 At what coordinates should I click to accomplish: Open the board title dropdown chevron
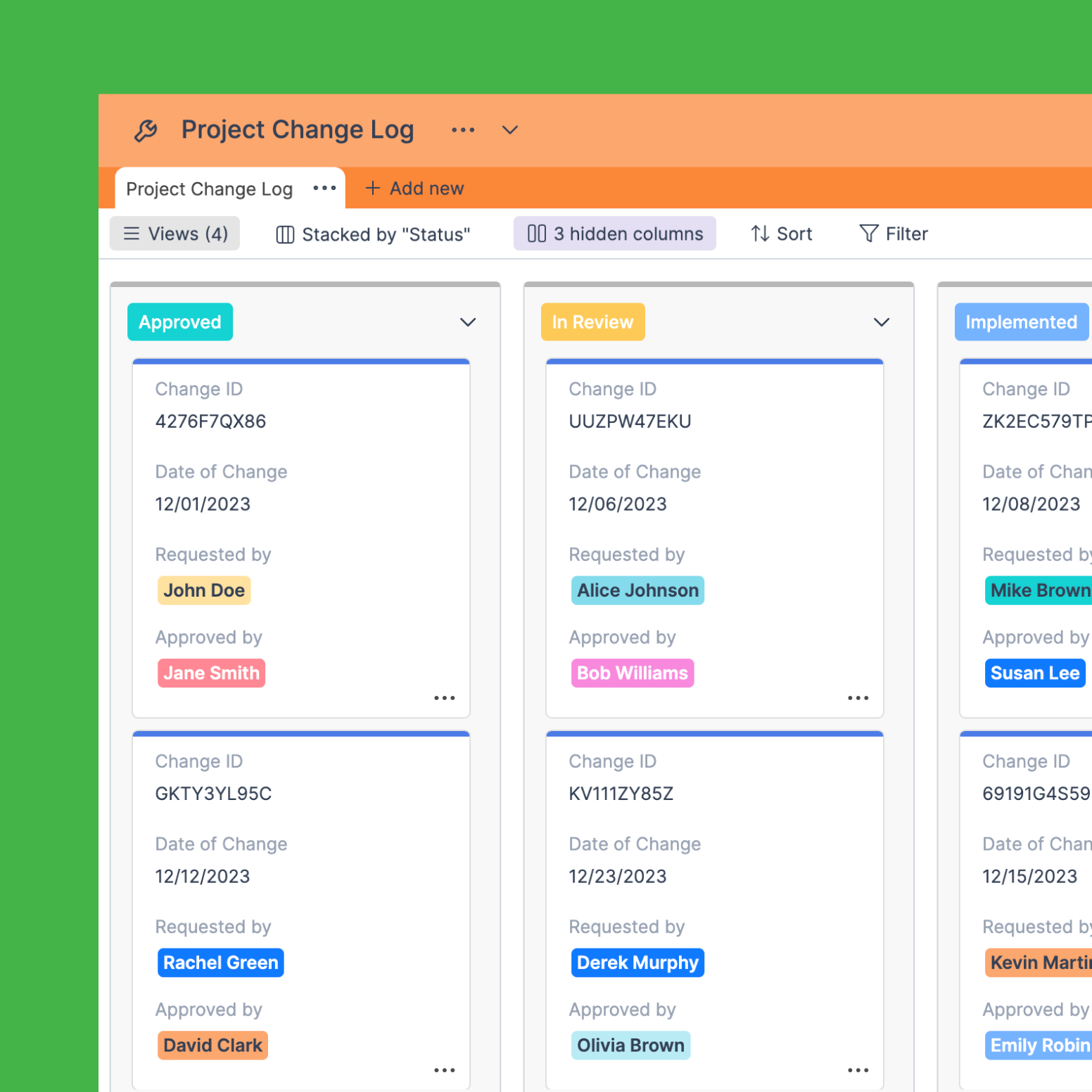[509, 129]
